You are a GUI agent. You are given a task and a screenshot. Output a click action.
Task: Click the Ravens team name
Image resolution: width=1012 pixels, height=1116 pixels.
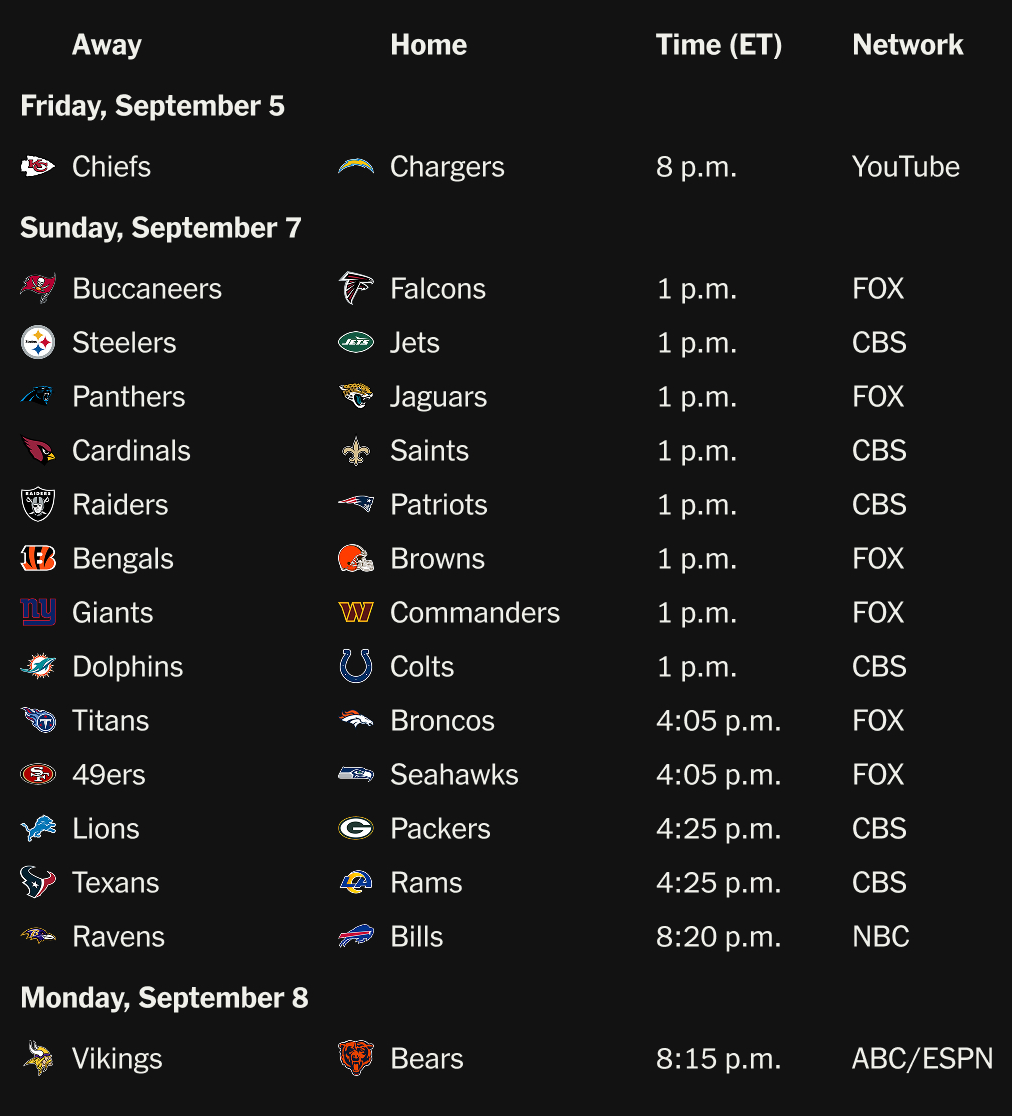click(x=118, y=937)
